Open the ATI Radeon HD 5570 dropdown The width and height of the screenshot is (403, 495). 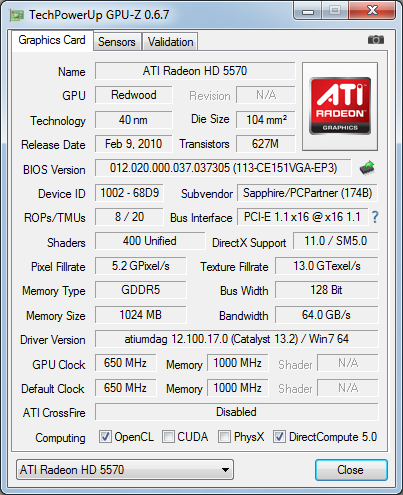pos(125,470)
